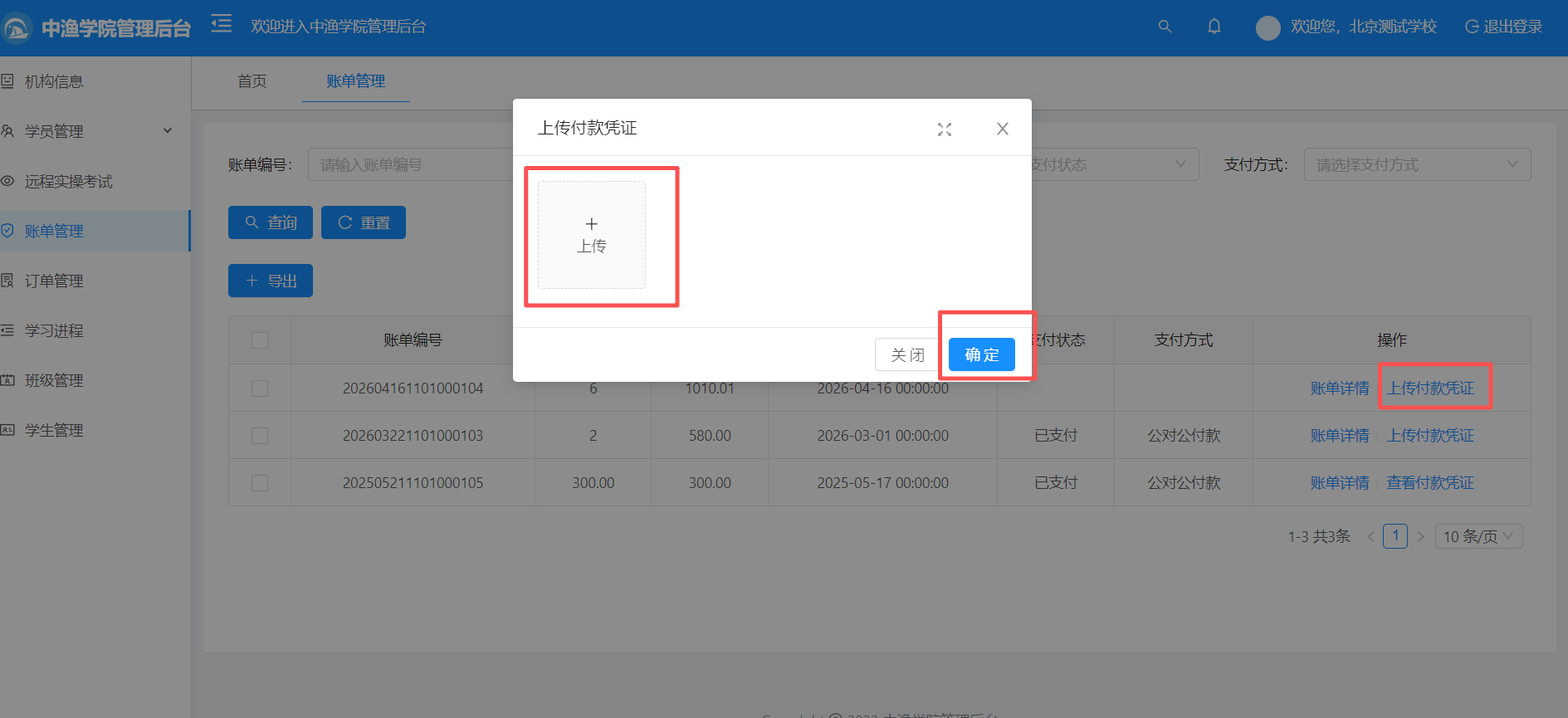Click the 操作 column header
The height and width of the screenshot is (718, 1568).
coord(1392,340)
